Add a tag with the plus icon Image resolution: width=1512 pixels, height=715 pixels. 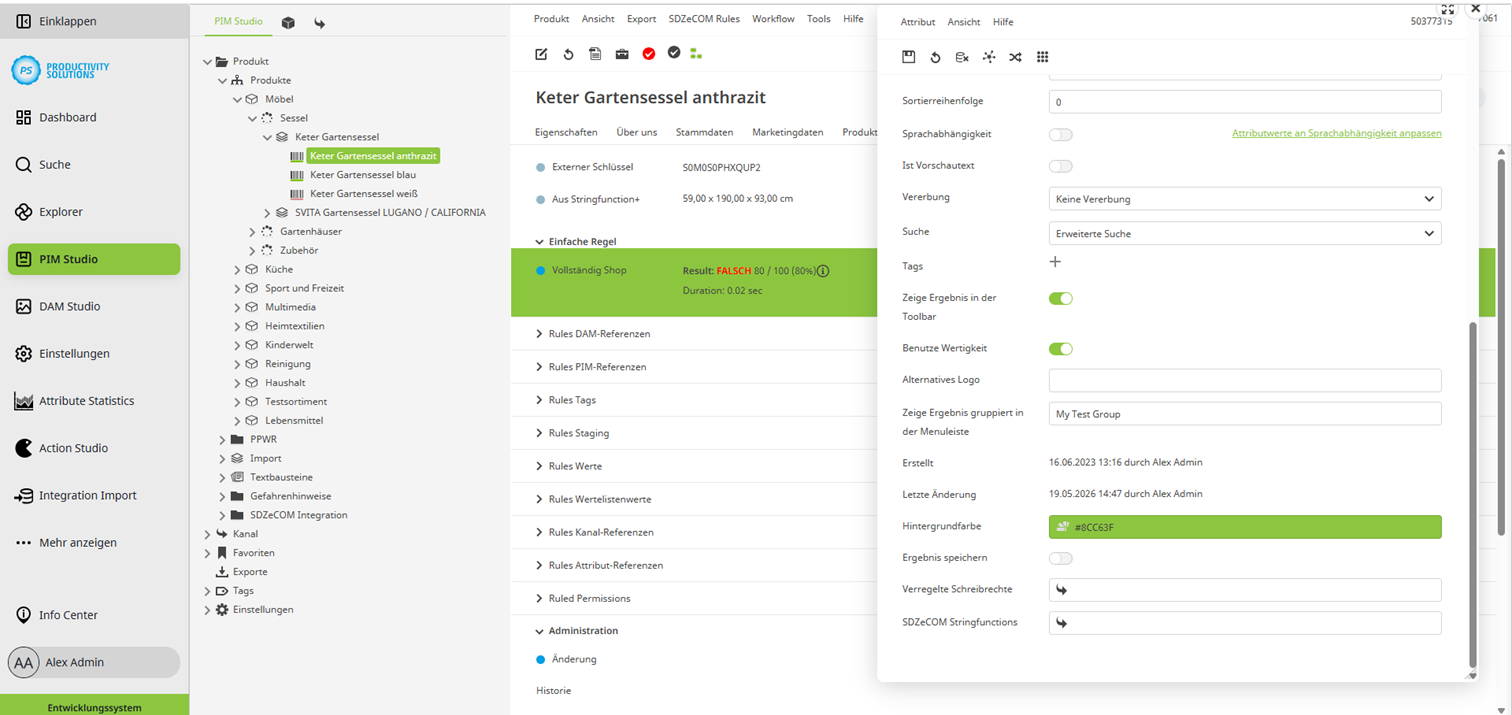(1055, 262)
